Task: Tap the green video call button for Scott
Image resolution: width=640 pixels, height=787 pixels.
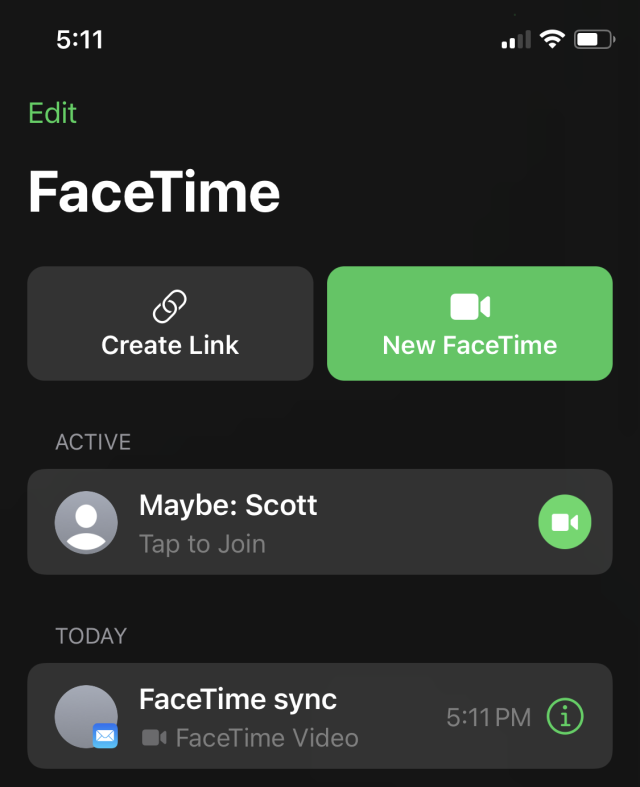Action: pos(565,521)
